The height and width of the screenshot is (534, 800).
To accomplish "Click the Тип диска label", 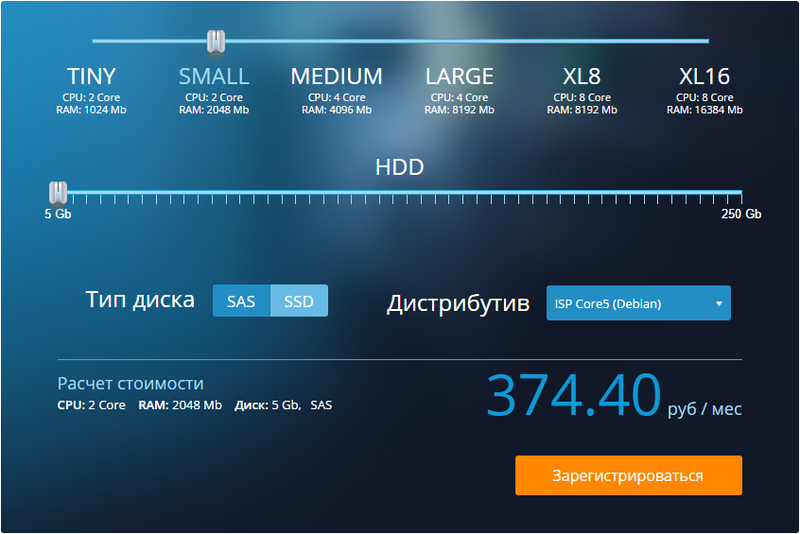I will click(x=140, y=300).
